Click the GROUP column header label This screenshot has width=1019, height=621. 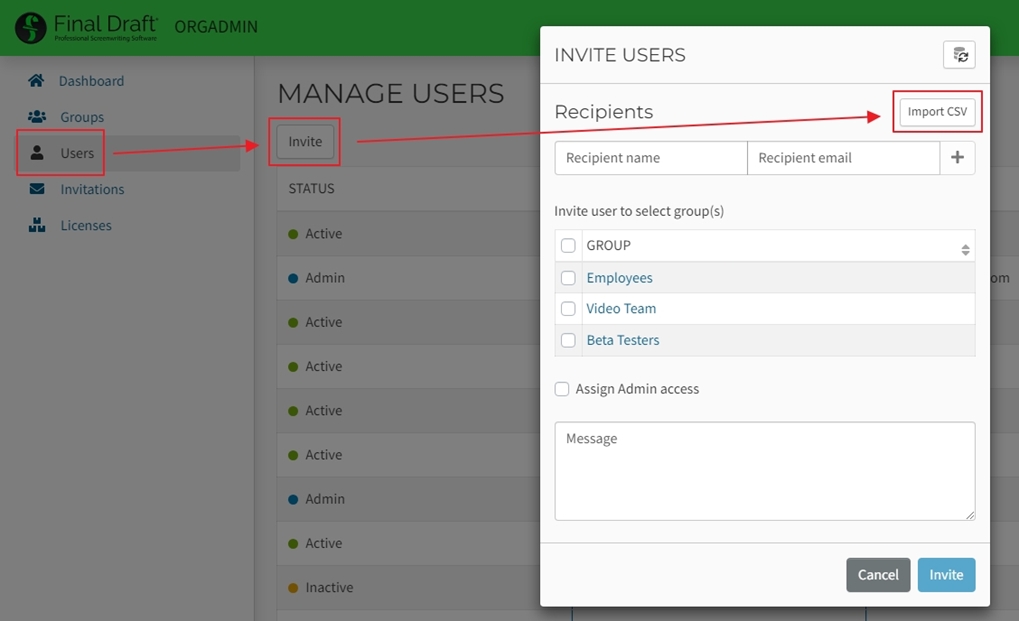tap(608, 246)
